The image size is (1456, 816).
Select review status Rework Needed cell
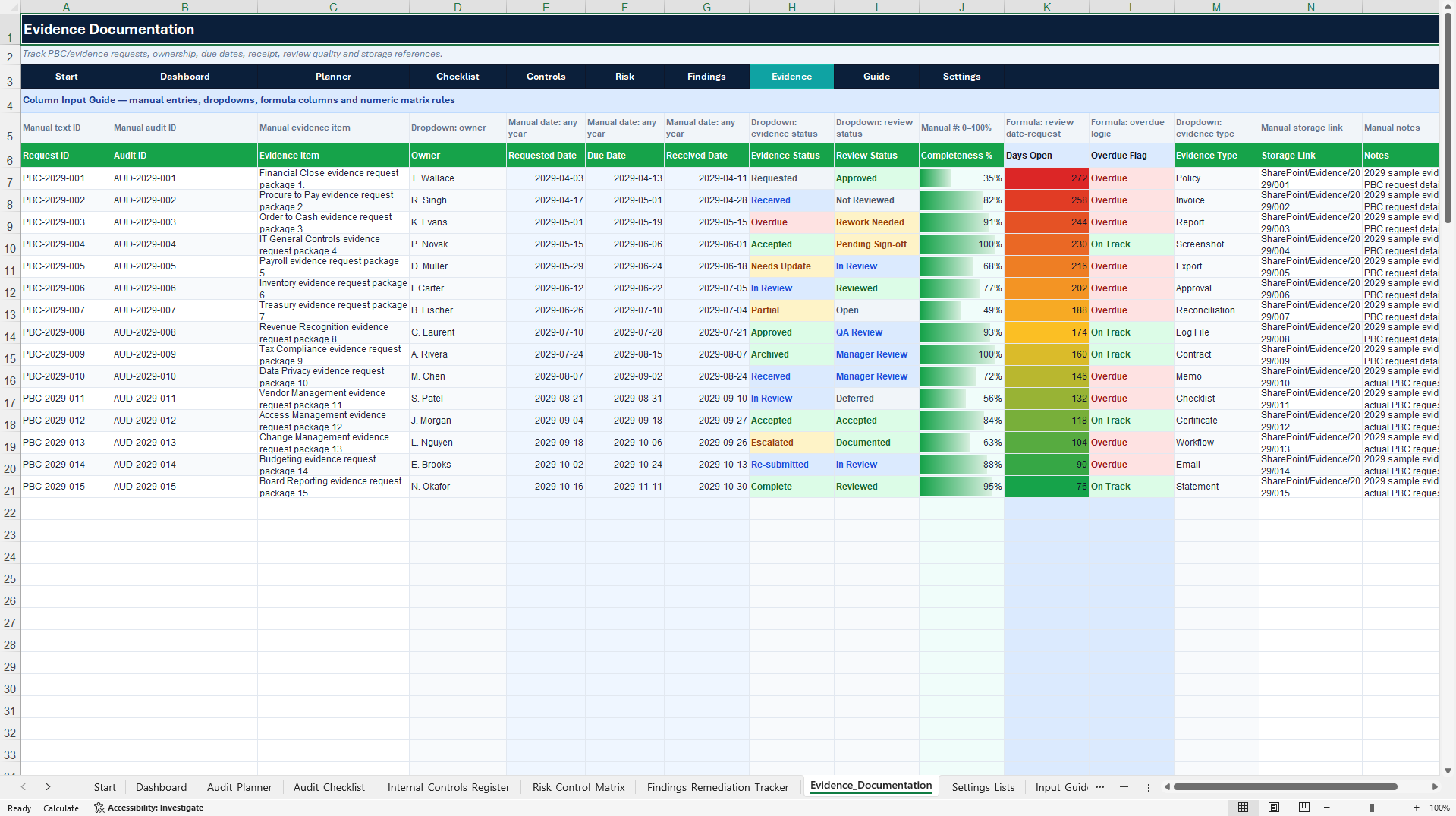pyautogui.click(x=876, y=222)
